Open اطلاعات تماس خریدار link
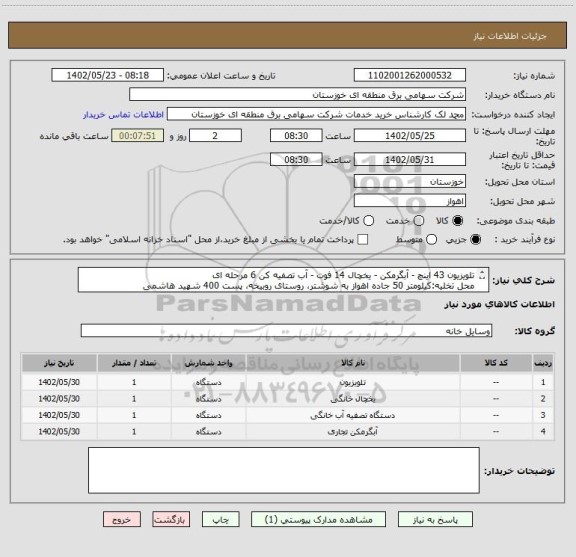This screenshot has height=557, width=576. pyautogui.click(x=123, y=115)
